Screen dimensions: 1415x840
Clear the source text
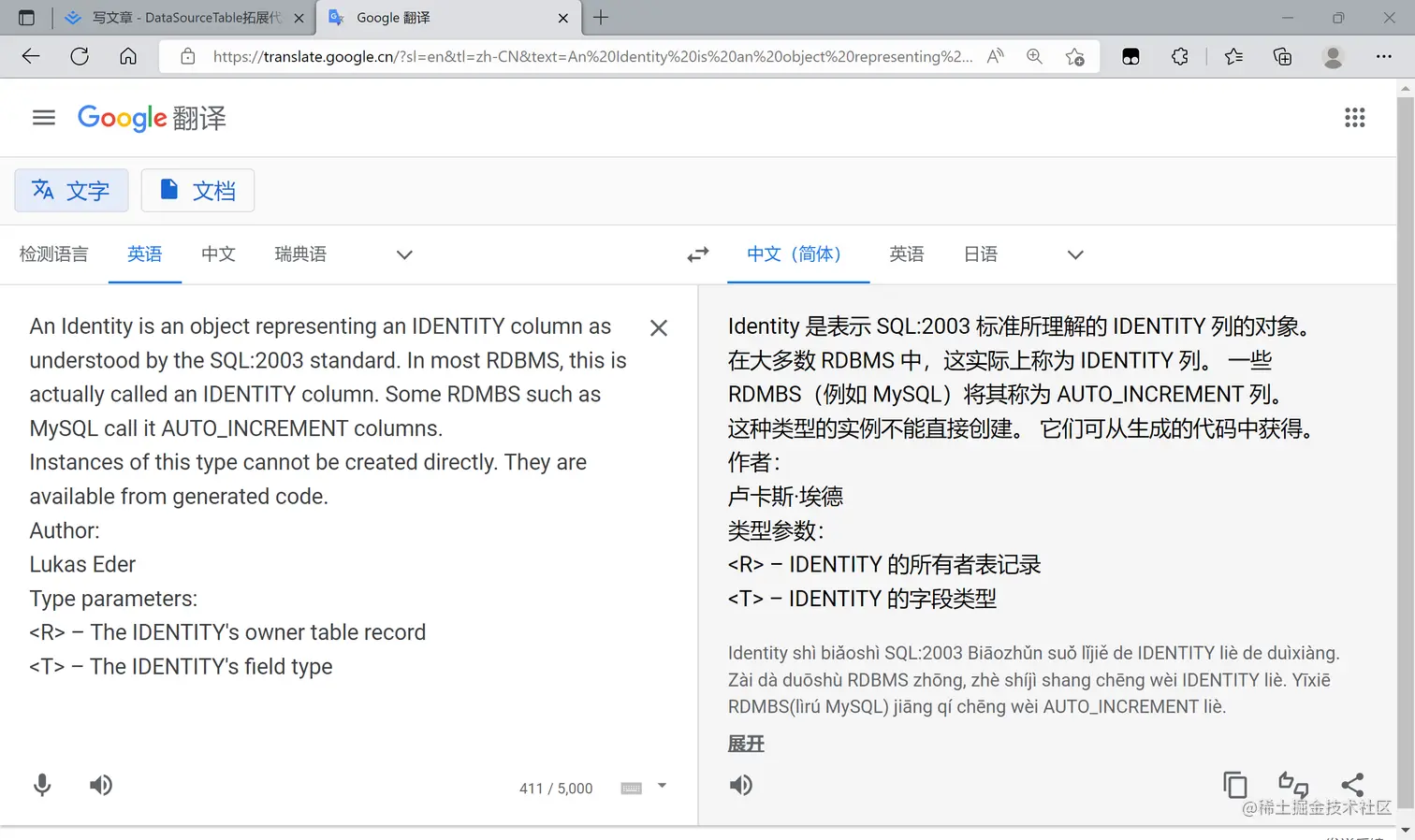(659, 327)
